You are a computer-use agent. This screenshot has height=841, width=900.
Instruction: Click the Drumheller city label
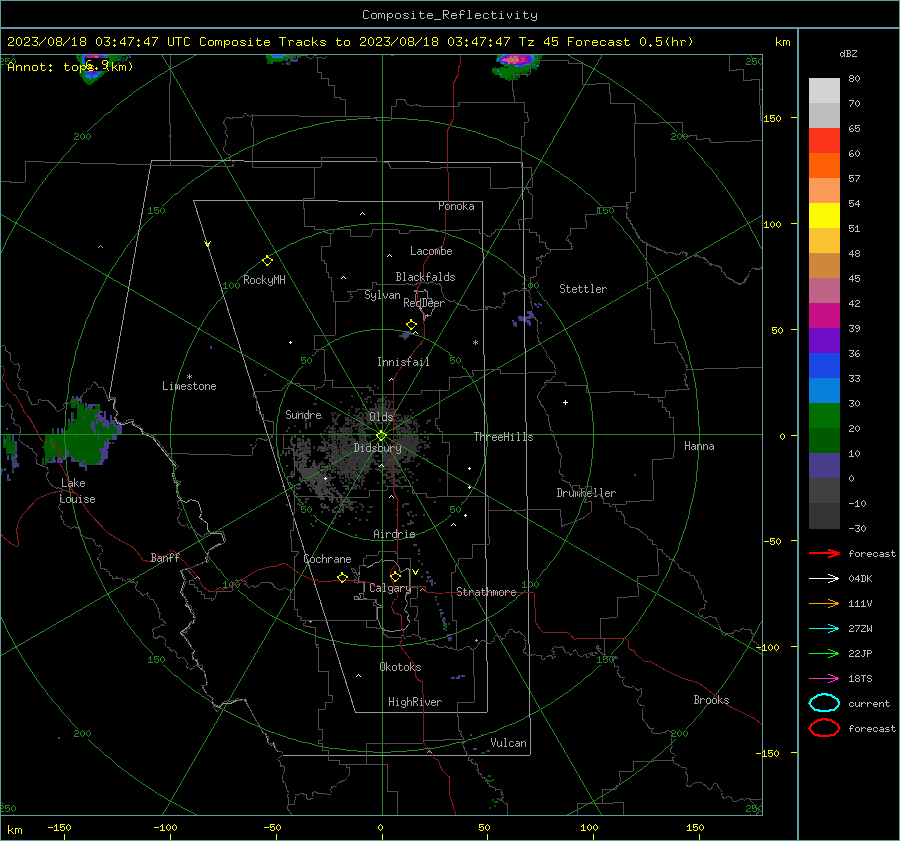(586, 493)
